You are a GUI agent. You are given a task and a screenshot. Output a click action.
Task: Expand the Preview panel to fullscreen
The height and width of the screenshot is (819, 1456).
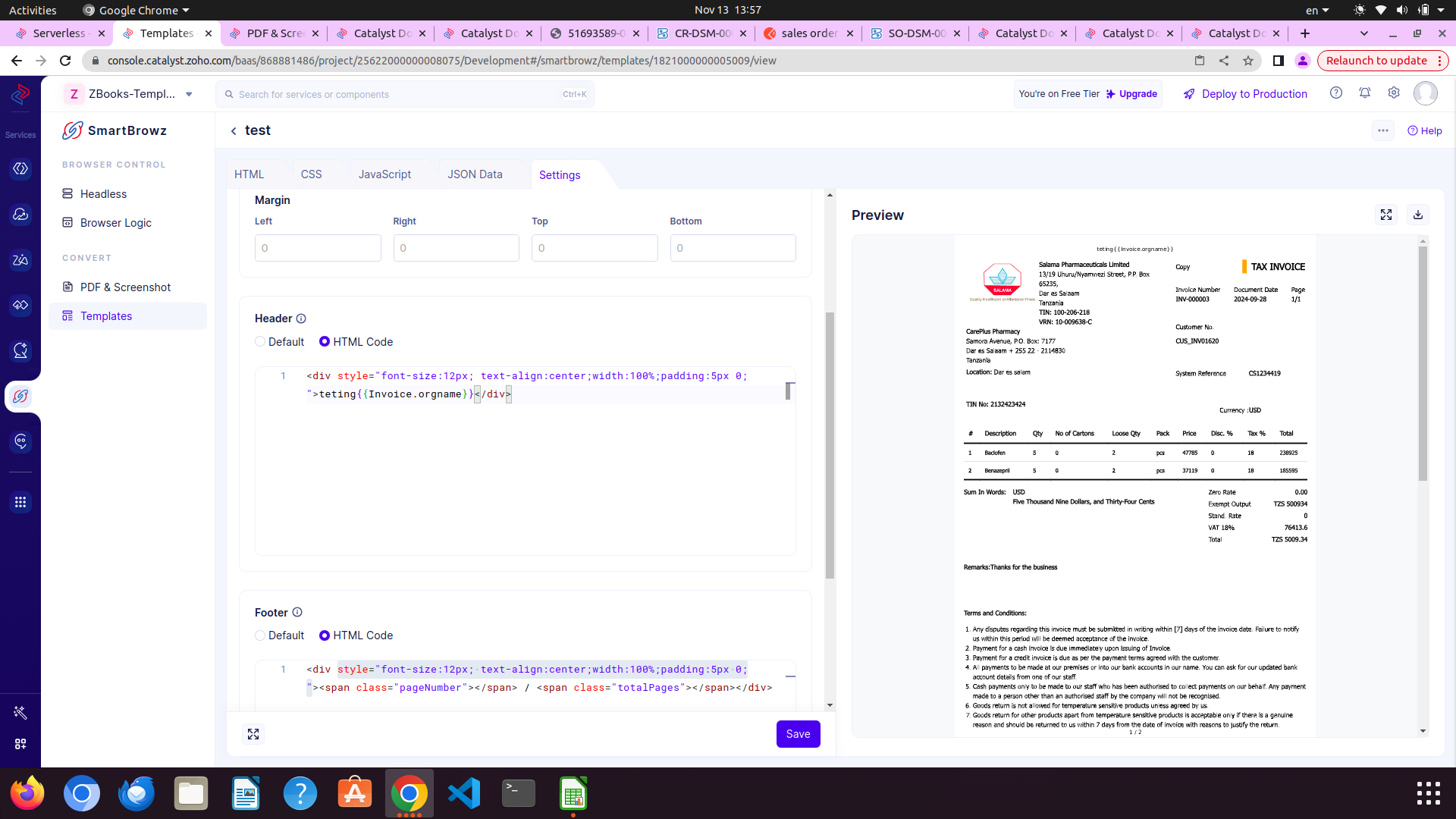pos(1385,215)
